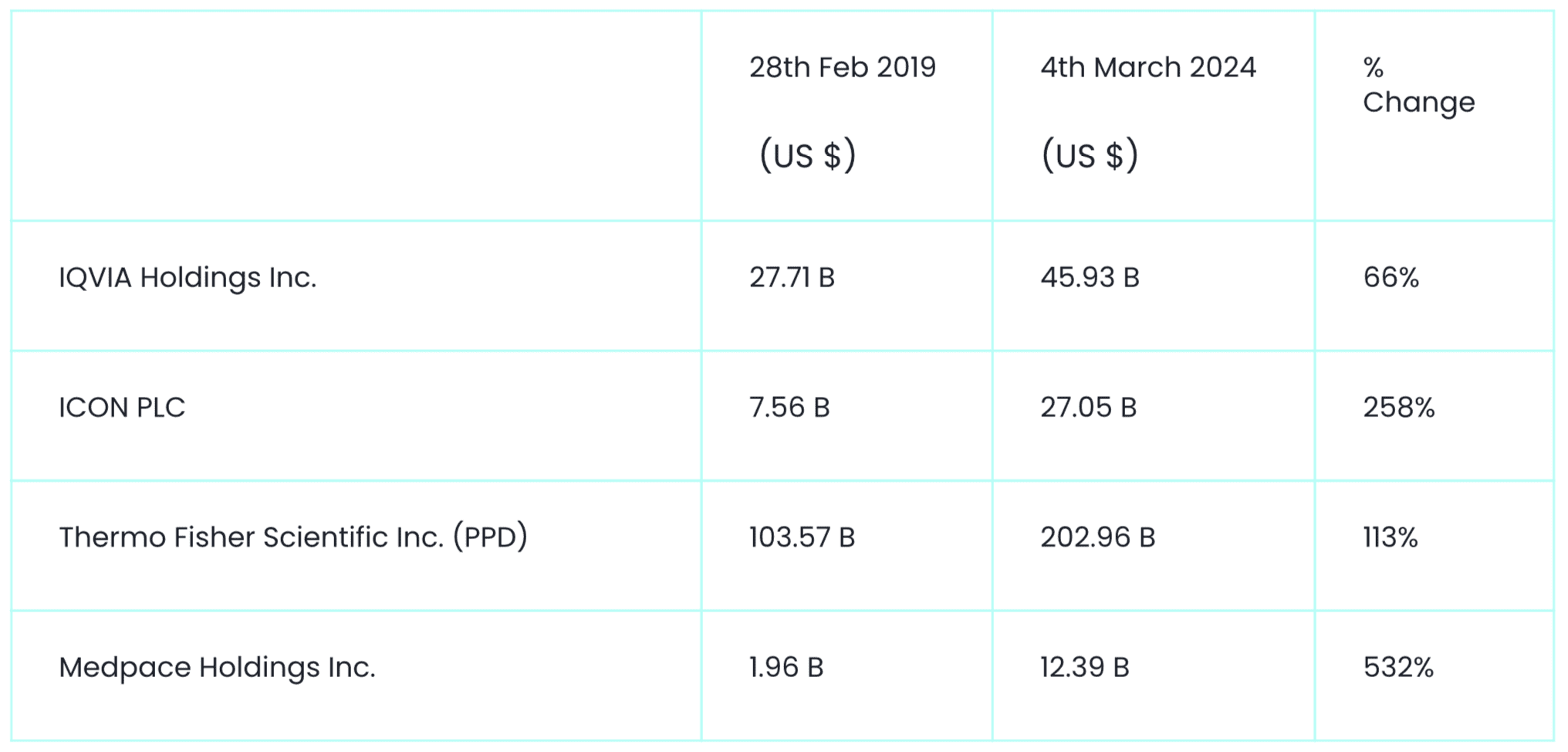Click the 27.71 B value cell
1568x752 pixels.
792,278
